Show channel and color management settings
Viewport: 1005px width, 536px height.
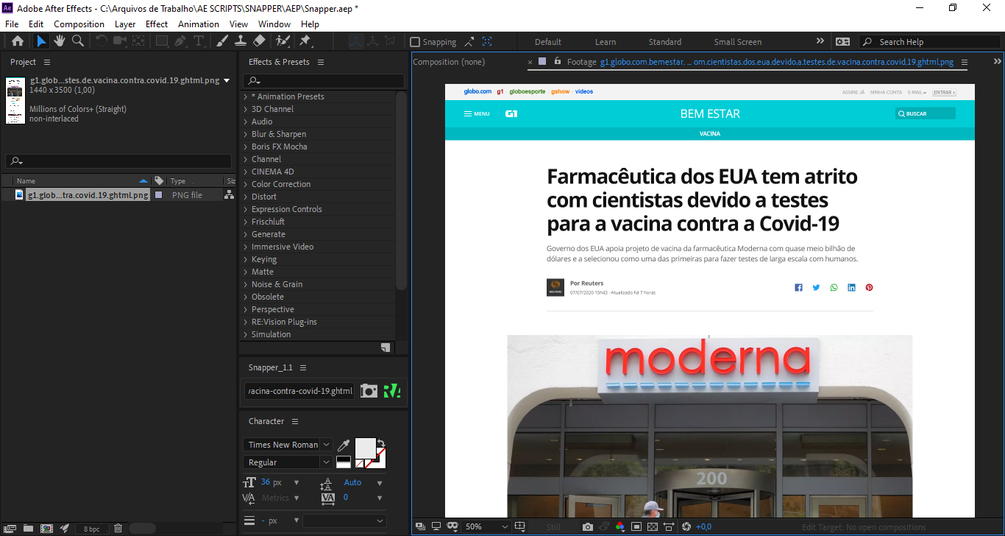pos(620,526)
